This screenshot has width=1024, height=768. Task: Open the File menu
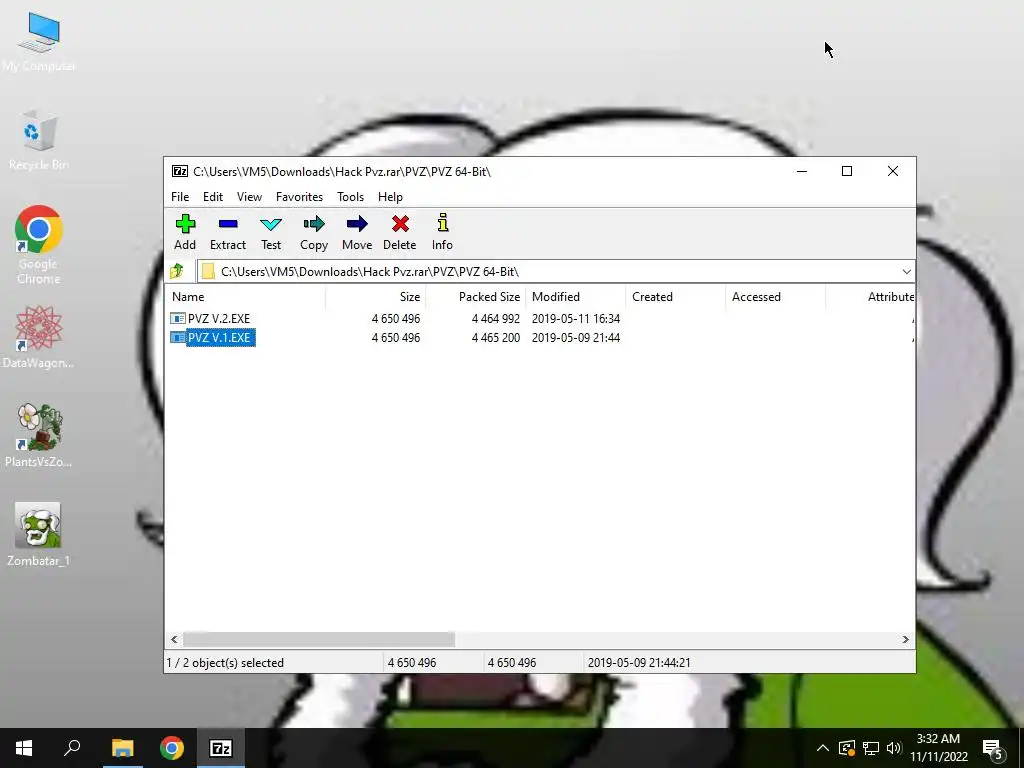pos(180,197)
